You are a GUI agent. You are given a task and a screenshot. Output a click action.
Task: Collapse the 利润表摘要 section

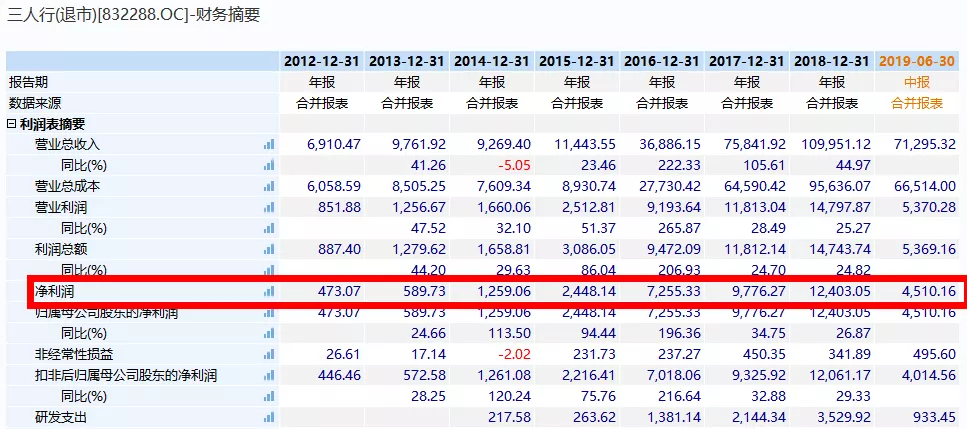point(11,124)
